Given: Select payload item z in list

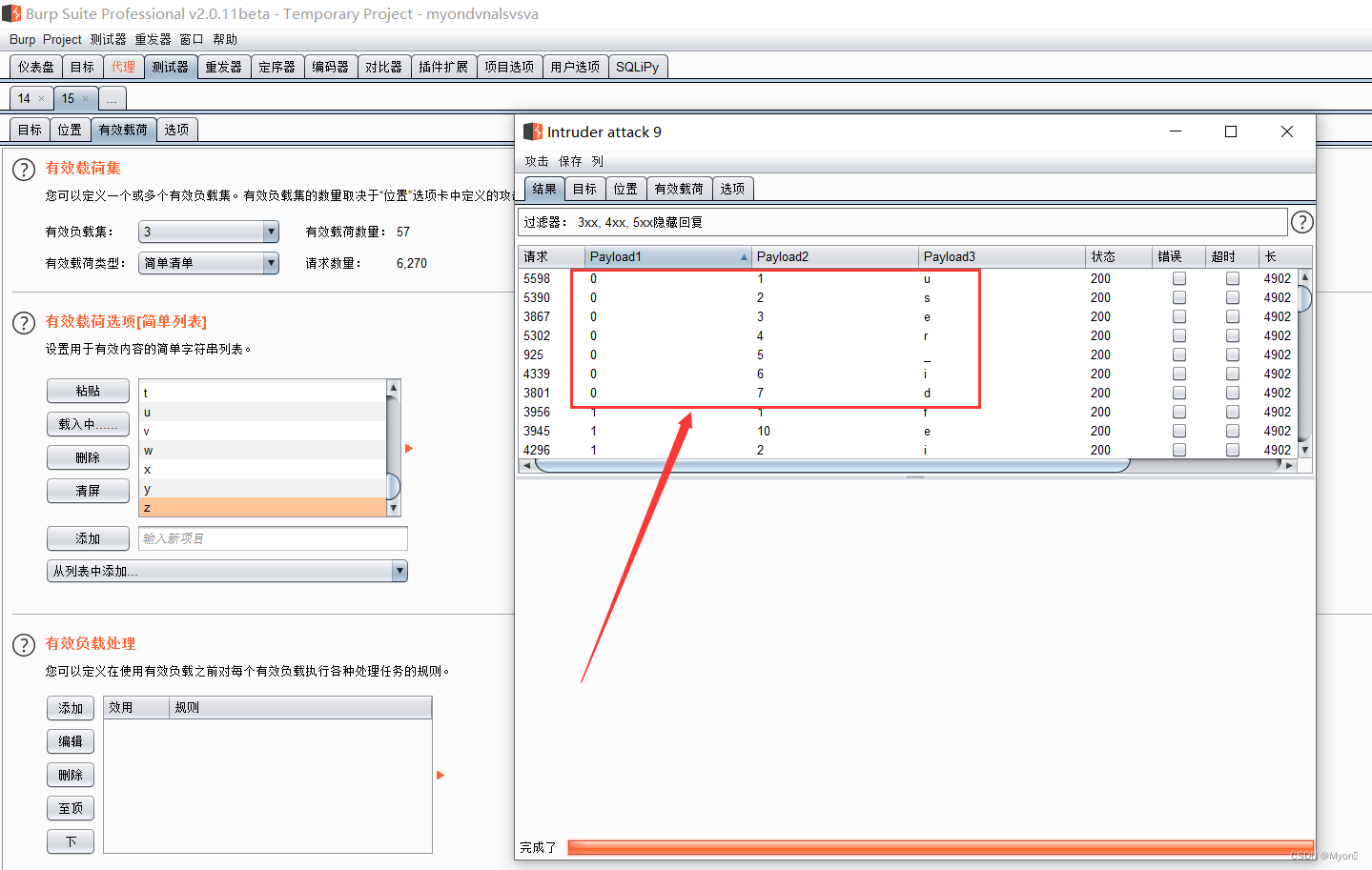Looking at the screenshot, I should pyautogui.click(x=262, y=508).
